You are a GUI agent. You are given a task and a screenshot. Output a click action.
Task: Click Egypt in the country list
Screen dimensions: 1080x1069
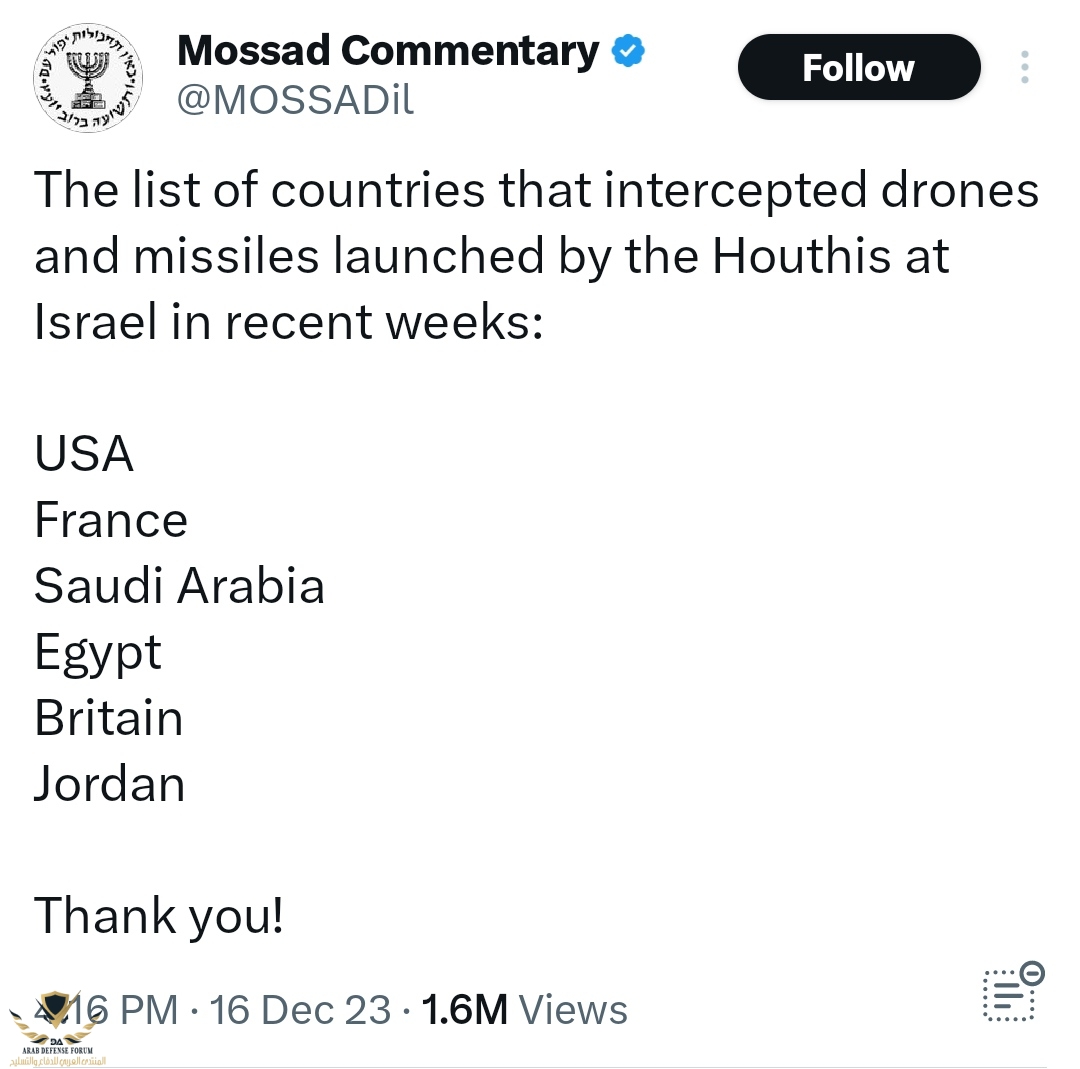[98, 653]
